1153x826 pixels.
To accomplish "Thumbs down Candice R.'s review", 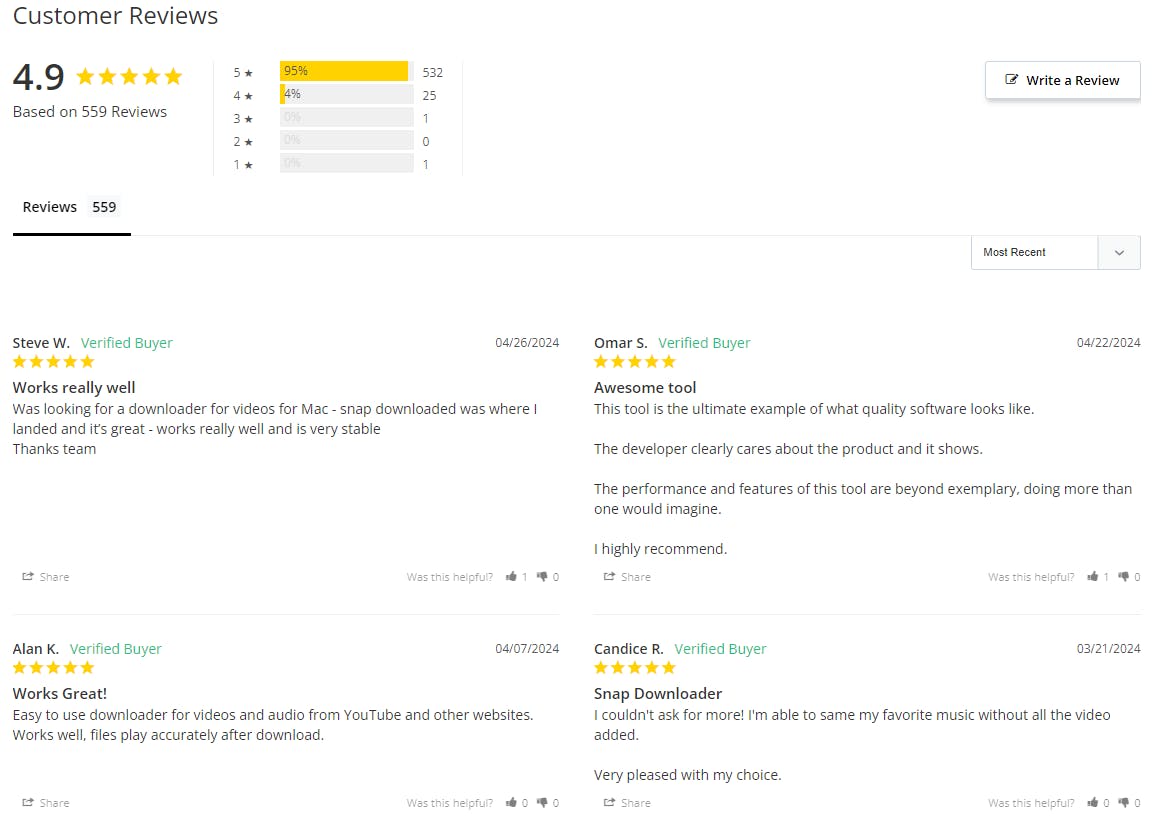I will [x=1124, y=802].
